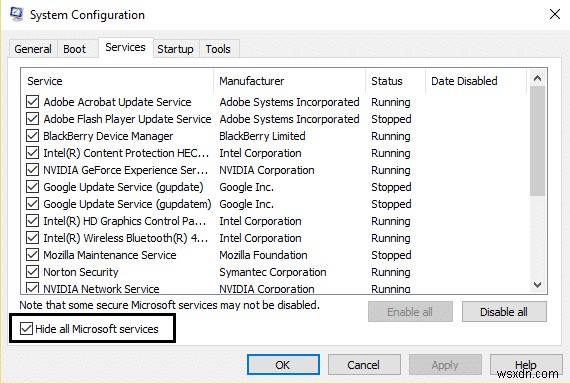Select NVIDIA GeForce Experience service name
The height and width of the screenshot is (384, 570).
(x=125, y=170)
